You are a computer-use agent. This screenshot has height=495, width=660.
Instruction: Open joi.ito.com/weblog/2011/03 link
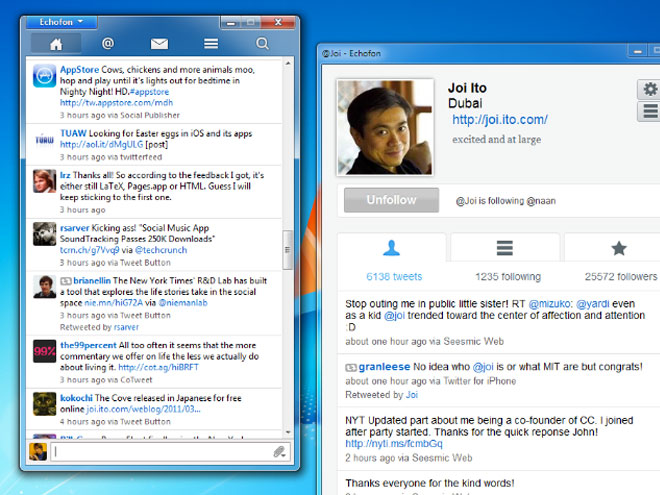click(143, 409)
